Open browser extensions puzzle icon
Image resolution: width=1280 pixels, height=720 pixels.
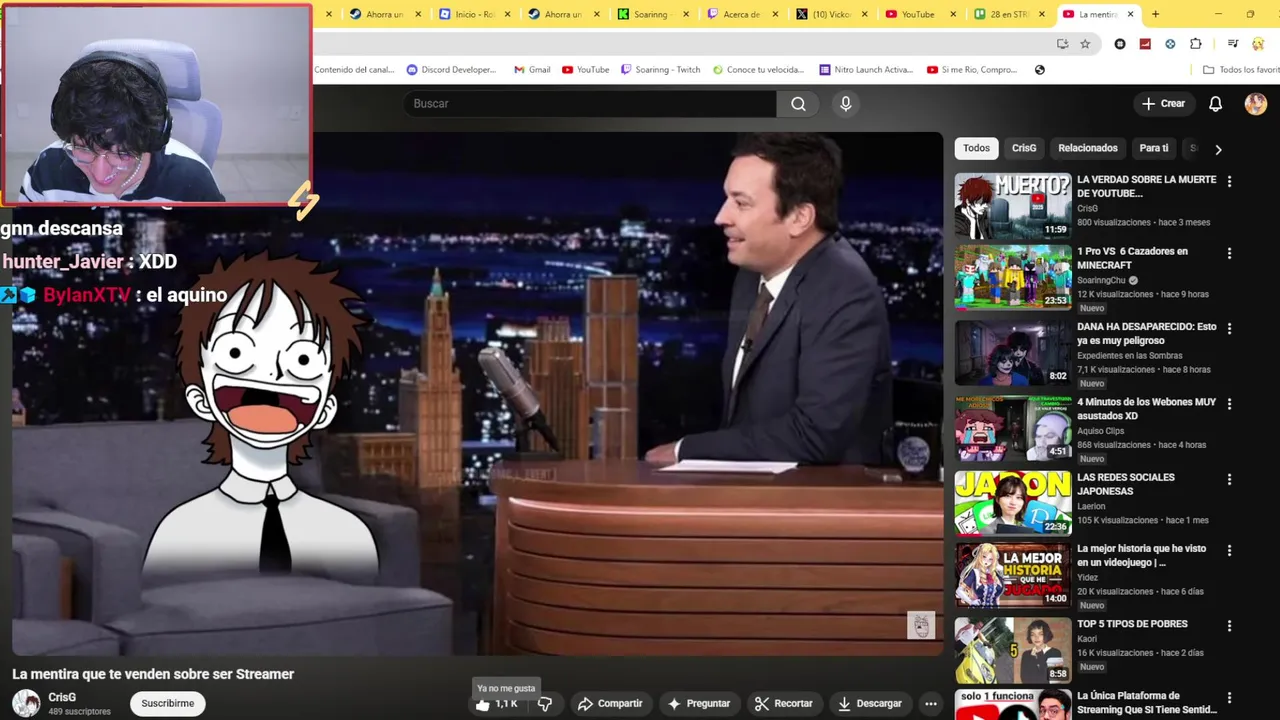click(1196, 44)
